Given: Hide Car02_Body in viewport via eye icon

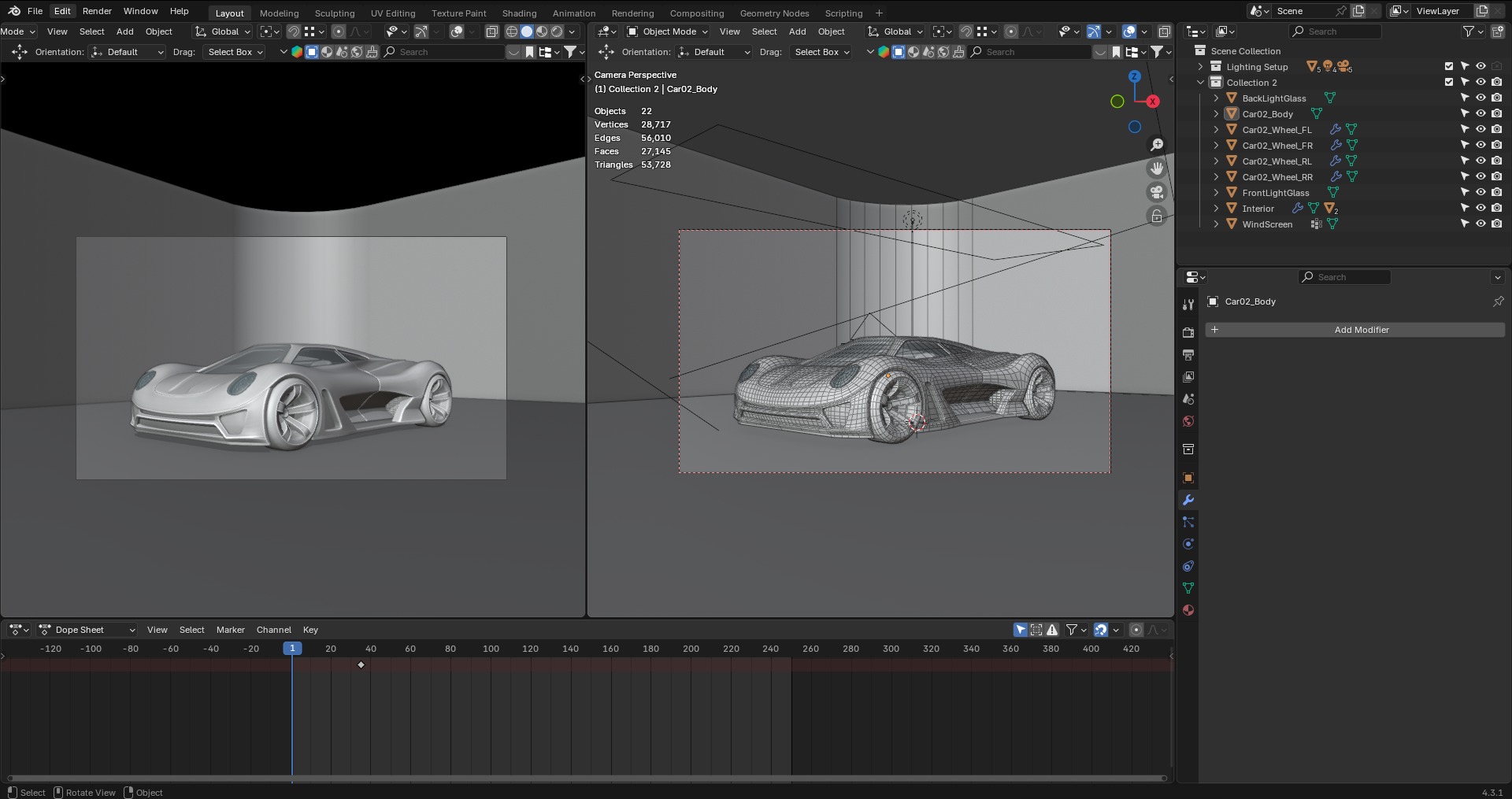Looking at the screenshot, I should [x=1480, y=113].
